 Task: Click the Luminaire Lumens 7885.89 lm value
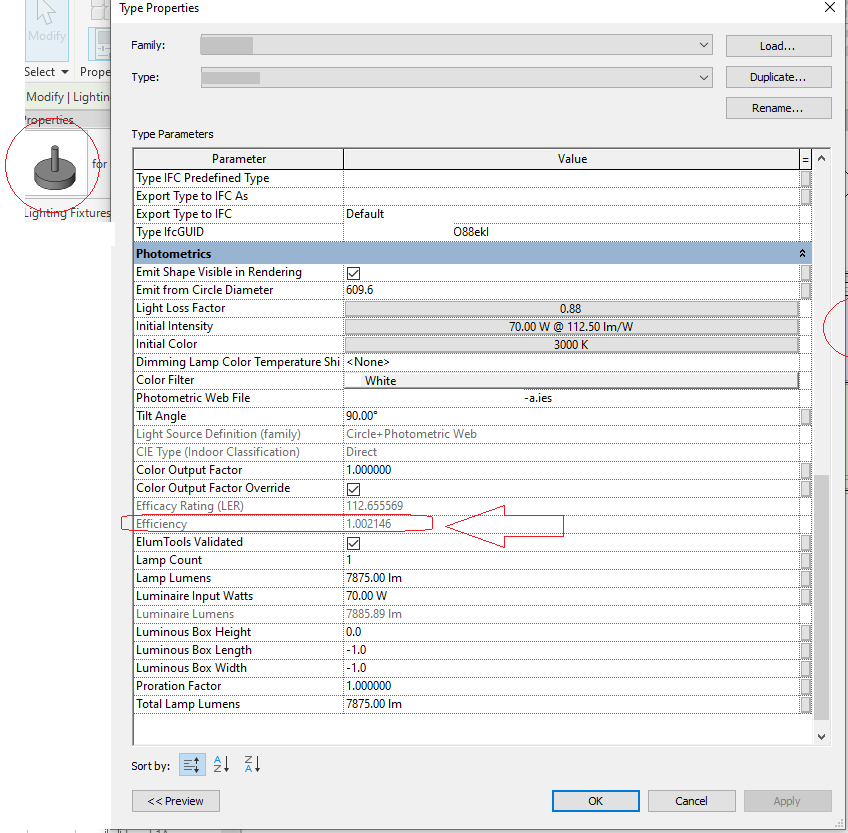click(x=571, y=614)
